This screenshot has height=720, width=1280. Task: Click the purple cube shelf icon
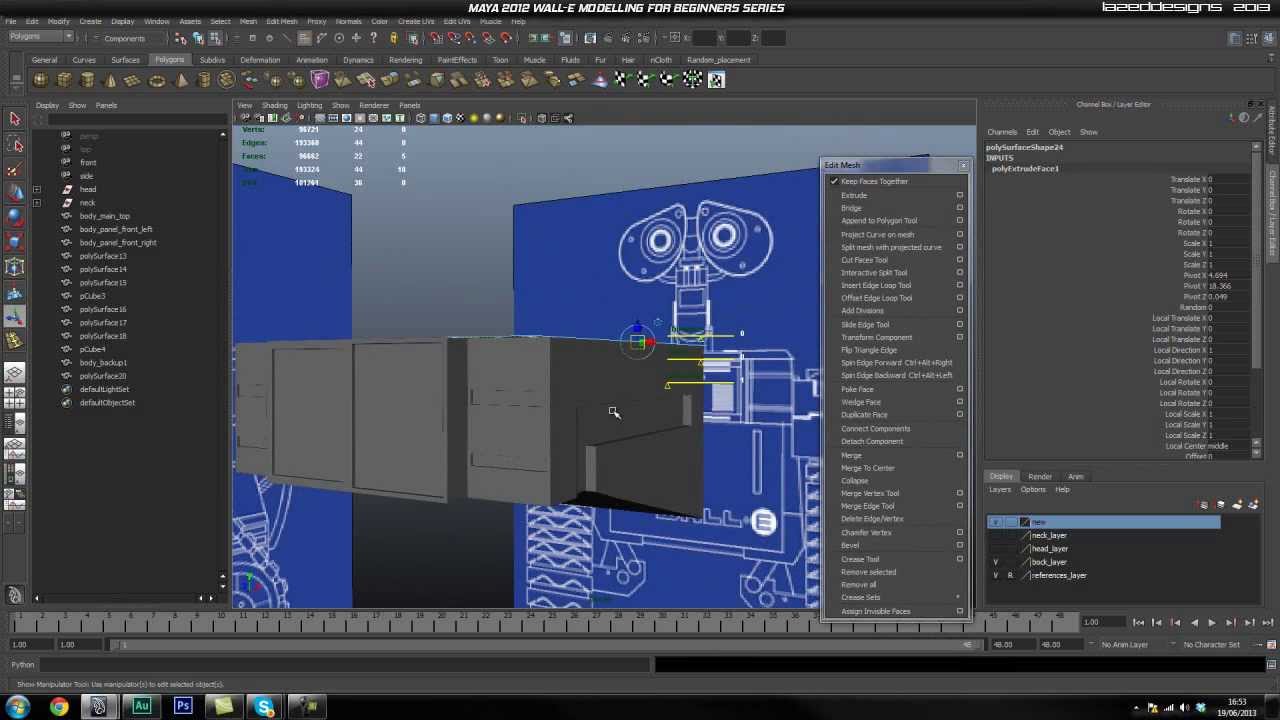point(320,80)
